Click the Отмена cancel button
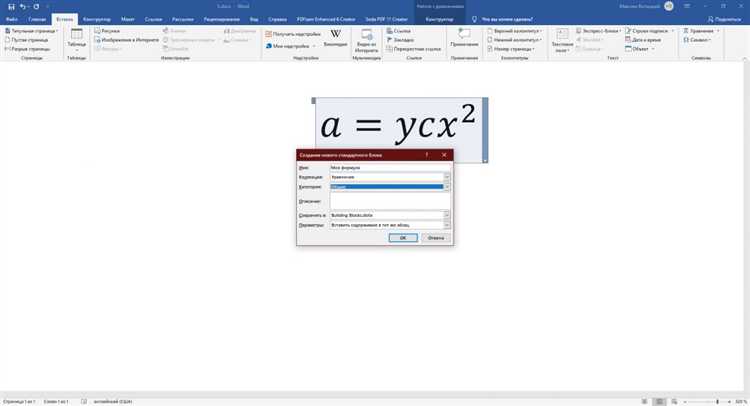The width and height of the screenshot is (750, 406). point(436,238)
